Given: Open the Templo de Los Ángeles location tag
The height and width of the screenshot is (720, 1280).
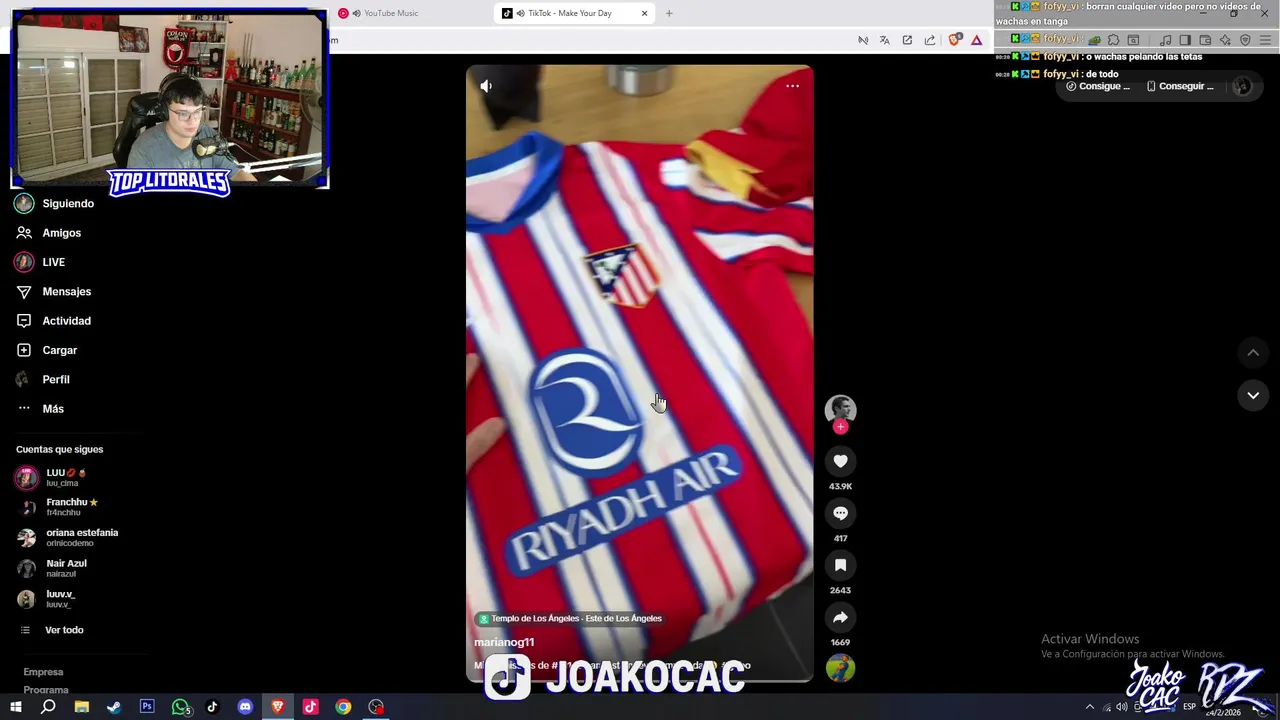Looking at the screenshot, I should [569, 619].
